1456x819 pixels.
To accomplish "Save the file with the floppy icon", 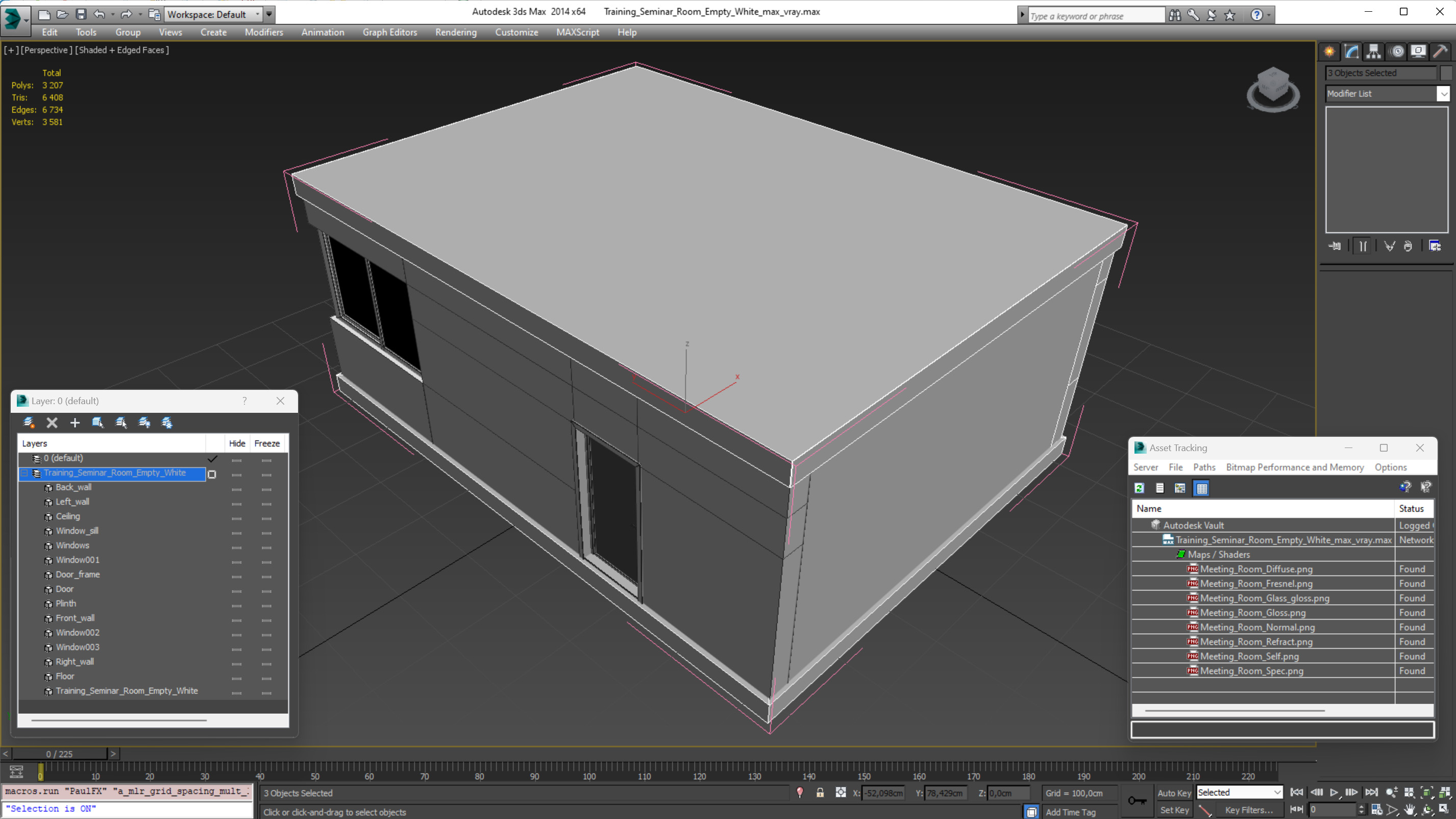I will coord(81,14).
